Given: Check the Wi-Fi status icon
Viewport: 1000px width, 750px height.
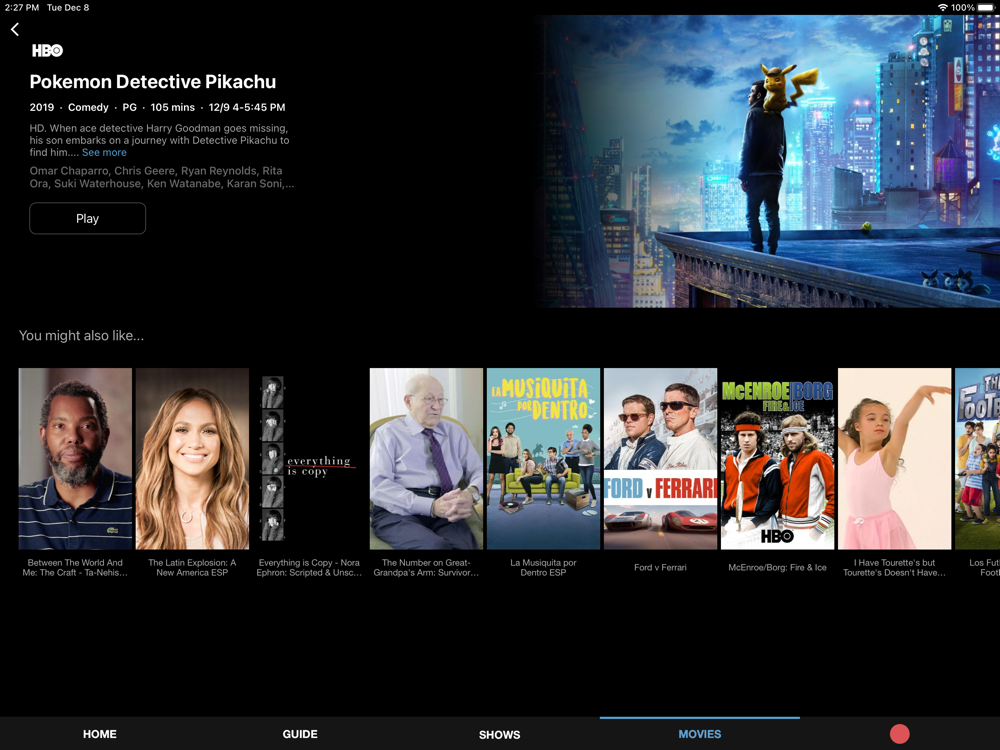Looking at the screenshot, I should click(942, 8).
